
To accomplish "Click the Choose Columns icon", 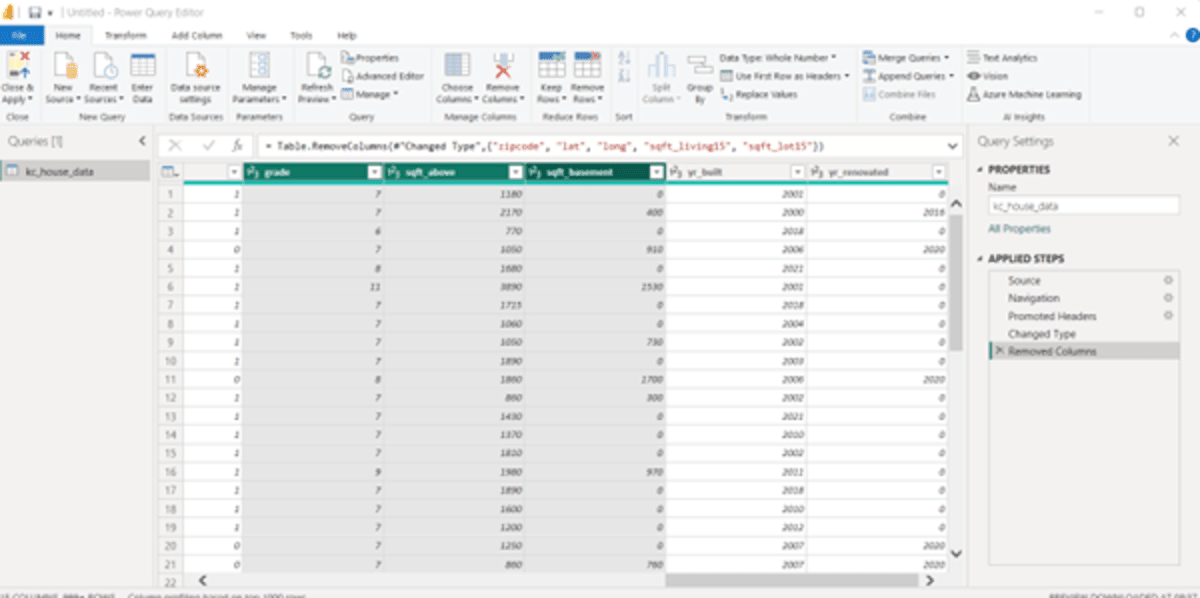I will point(458,66).
